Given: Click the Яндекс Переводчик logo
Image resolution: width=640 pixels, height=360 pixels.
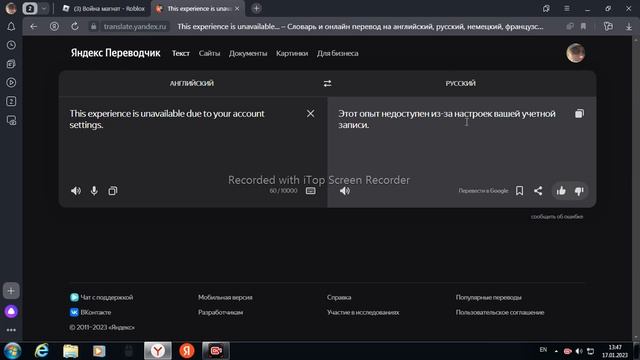Looking at the screenshot, I should coord(116,53).
